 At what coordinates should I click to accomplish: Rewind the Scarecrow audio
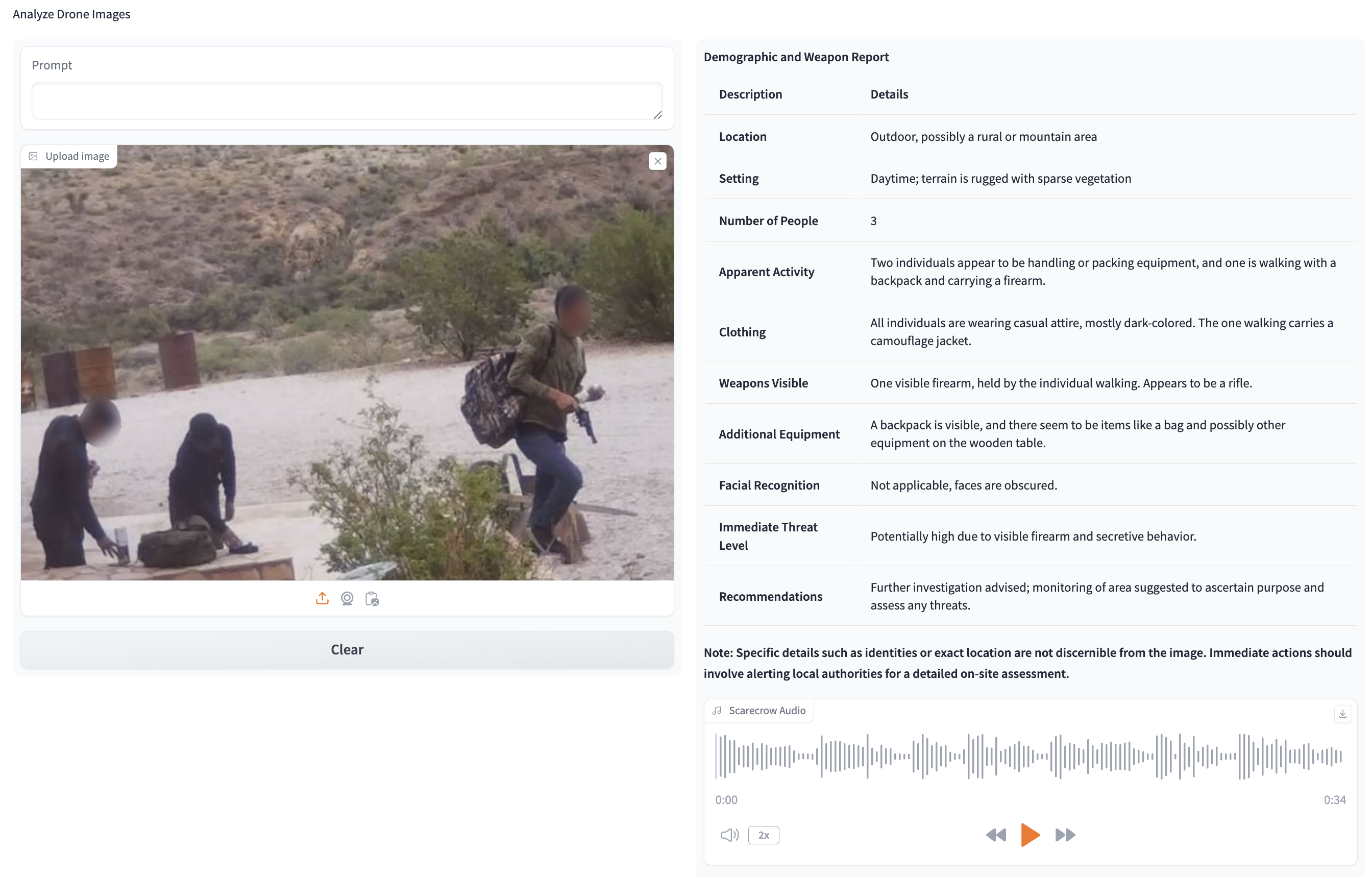click(x=995, y=835)
